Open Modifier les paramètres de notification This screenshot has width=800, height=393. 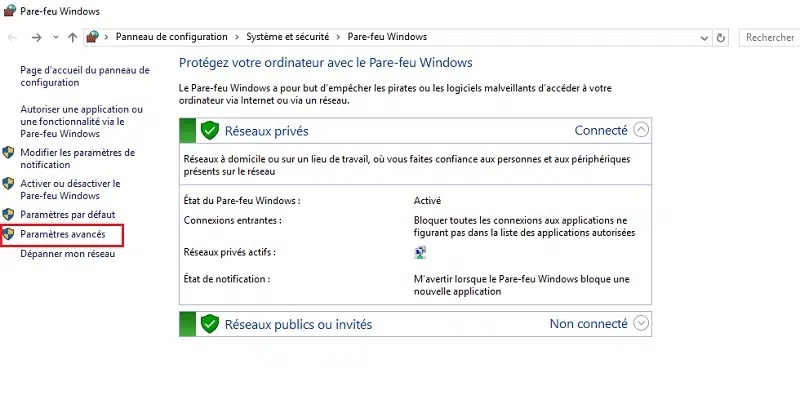pos(78,159)
